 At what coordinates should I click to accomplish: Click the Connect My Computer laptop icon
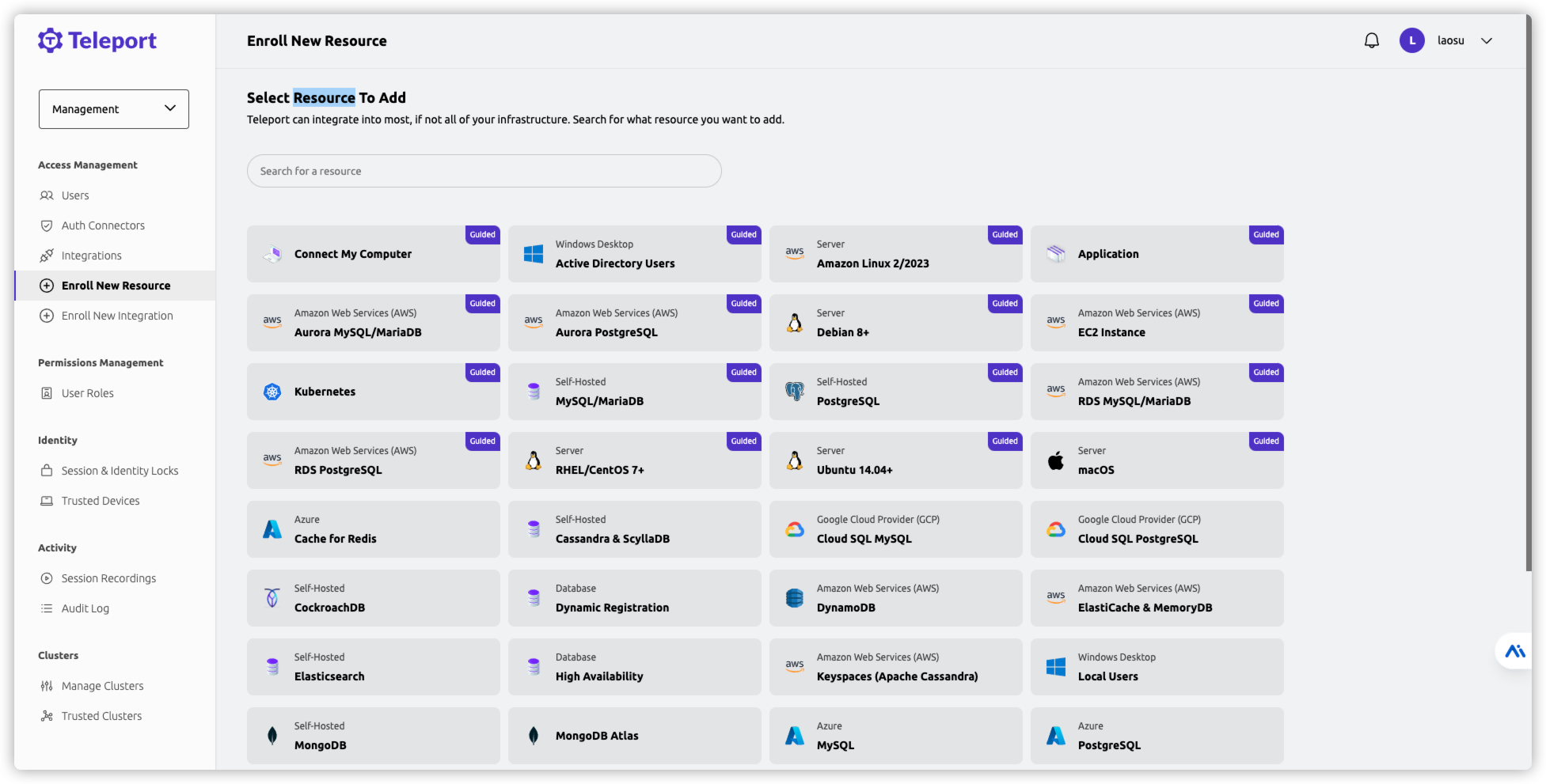(272, 254)
